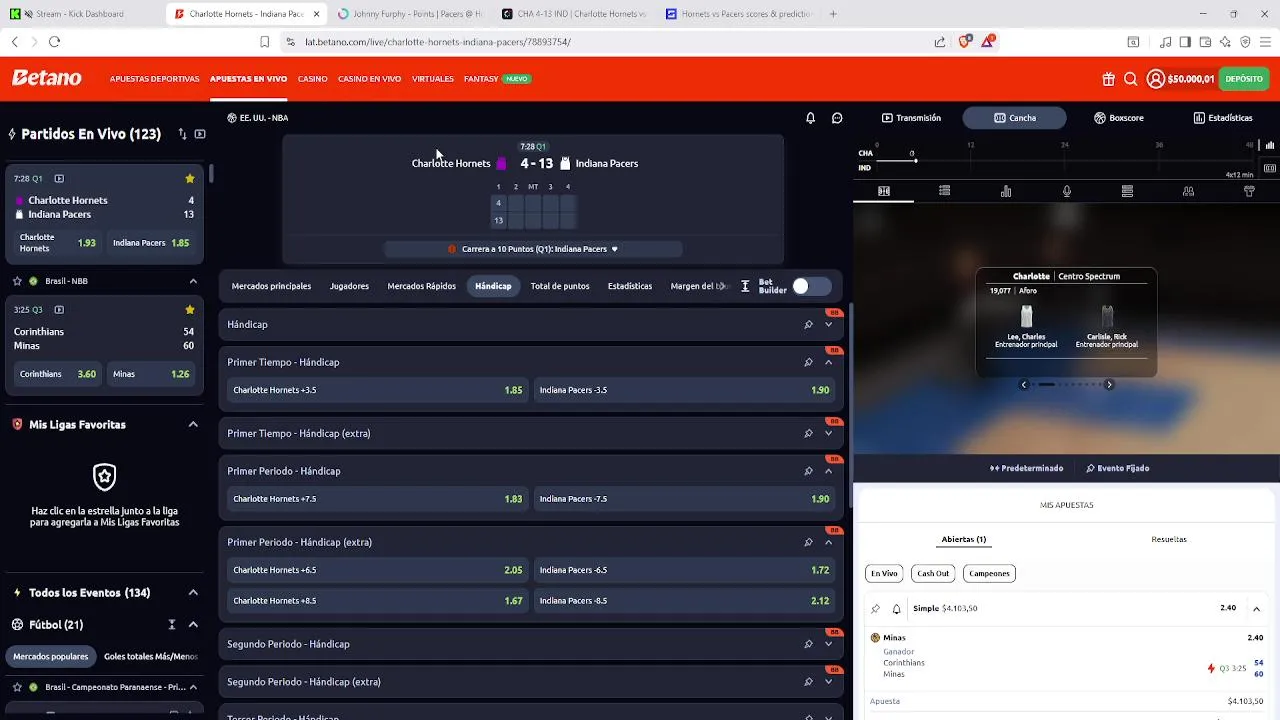Open the search magnifier in Betano header
1280x720 pixels.
coord(1131,79)
